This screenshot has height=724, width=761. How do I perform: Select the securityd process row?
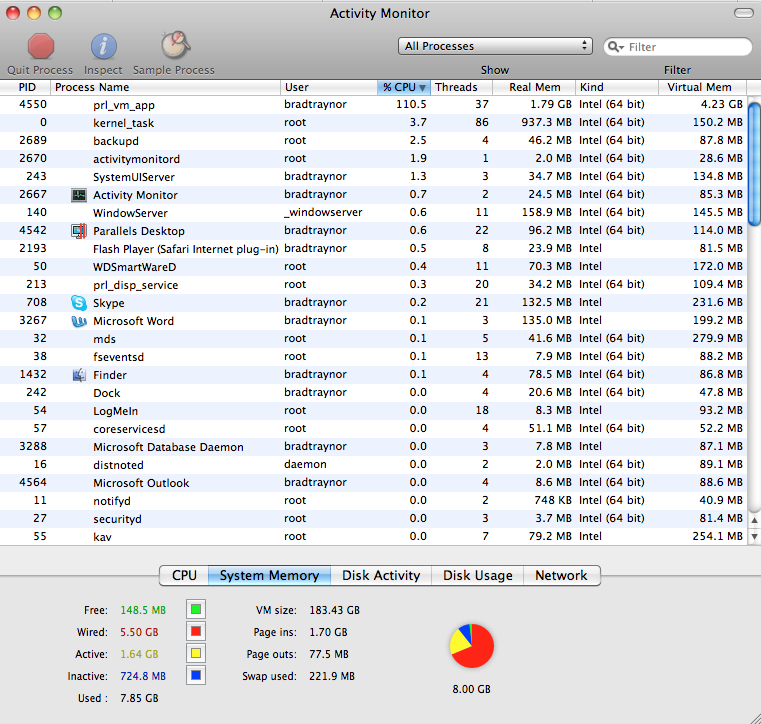click(373, 518)
